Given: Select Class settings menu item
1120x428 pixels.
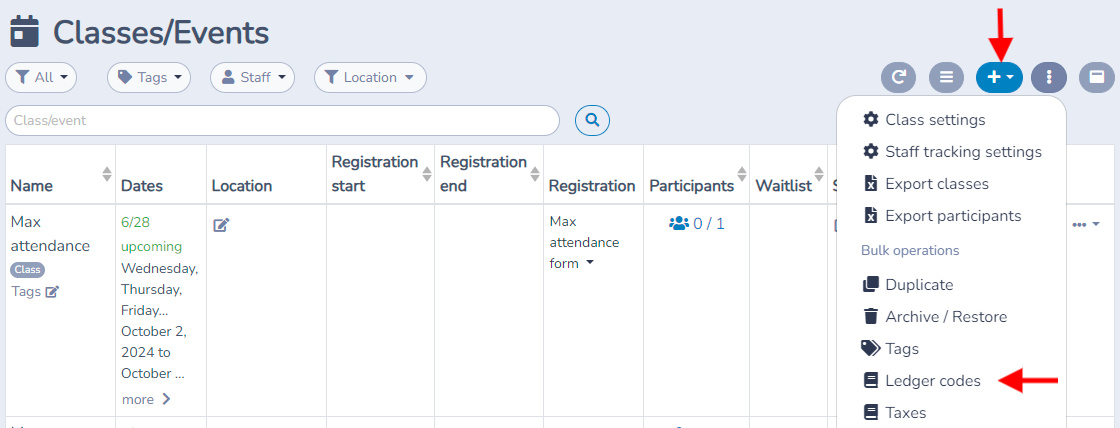Looking at the screenshot, I should [924, 119].
